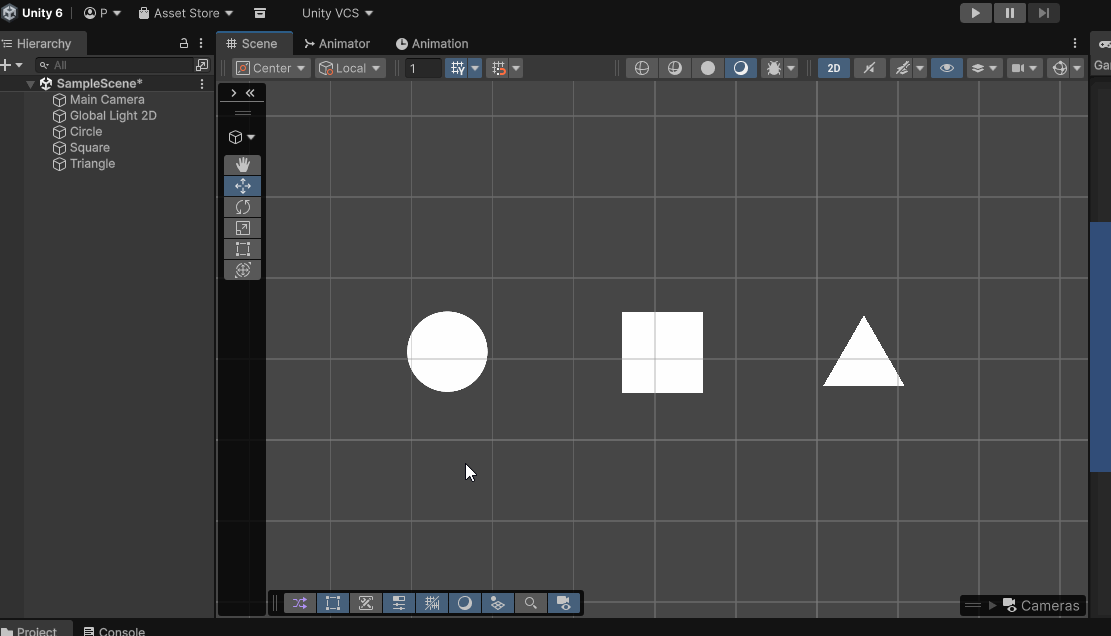Open Hierarchy panel three-dot menu
The width and height of the screenshot is (1111, 636).
coord(201,43)
